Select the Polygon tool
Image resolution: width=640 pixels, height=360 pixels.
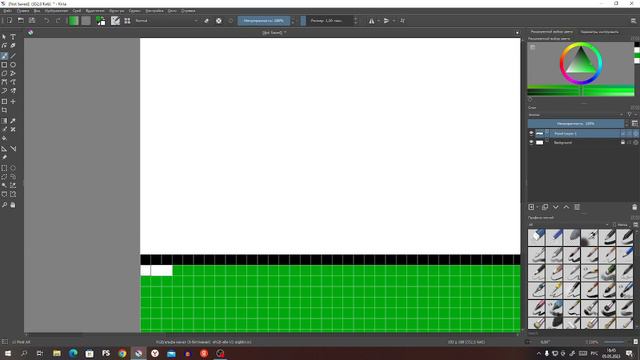[x=4, y=74]
